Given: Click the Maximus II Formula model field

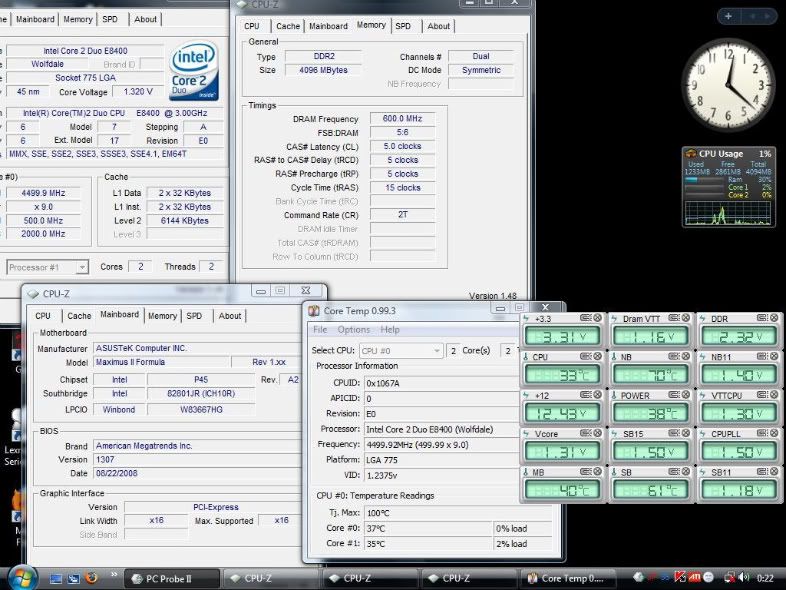Looking at the screenshot, I should (x=161, y=362).
